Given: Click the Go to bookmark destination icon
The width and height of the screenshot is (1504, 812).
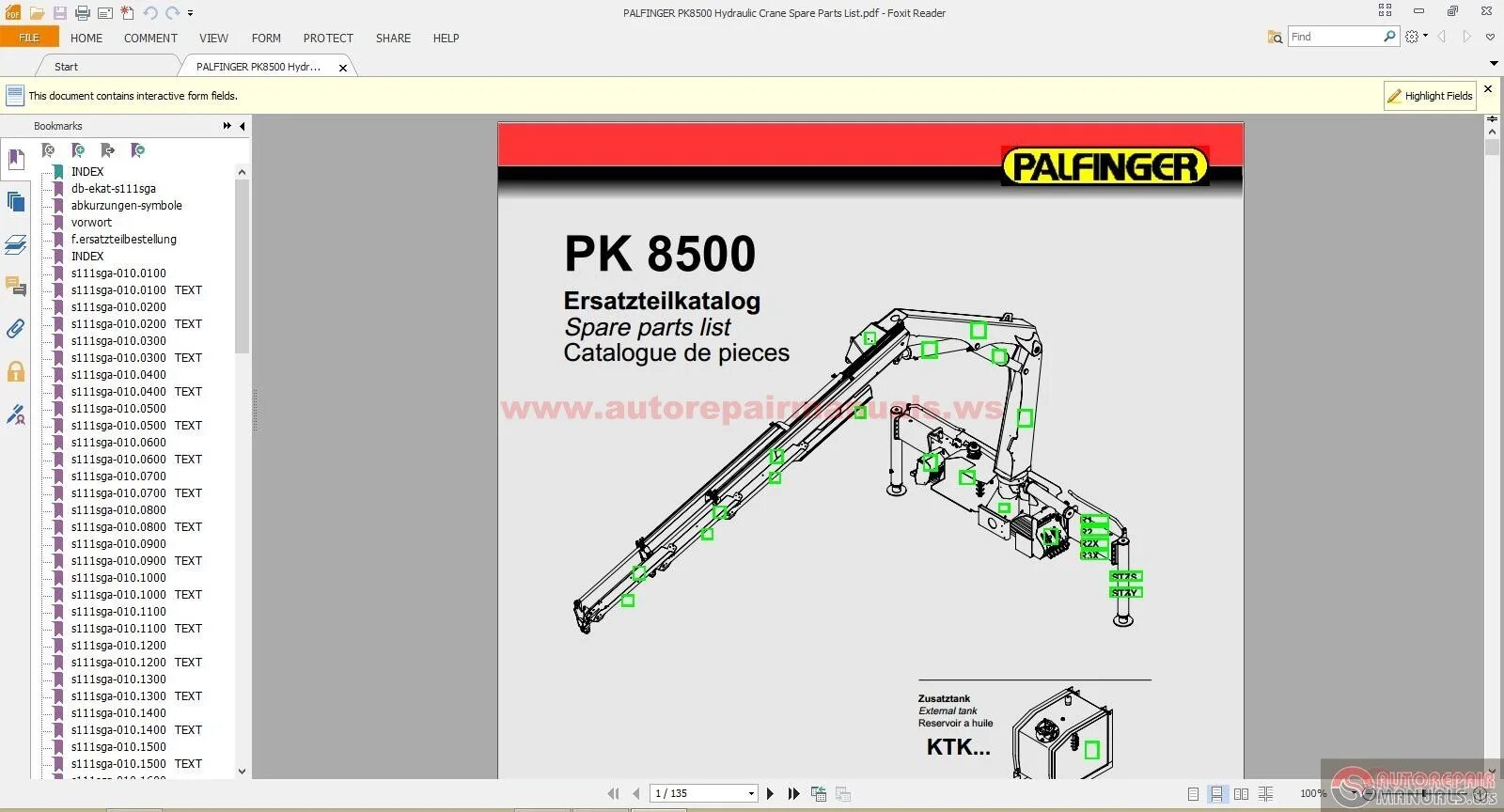Looking at the screenshot, I should coord(108,150).
